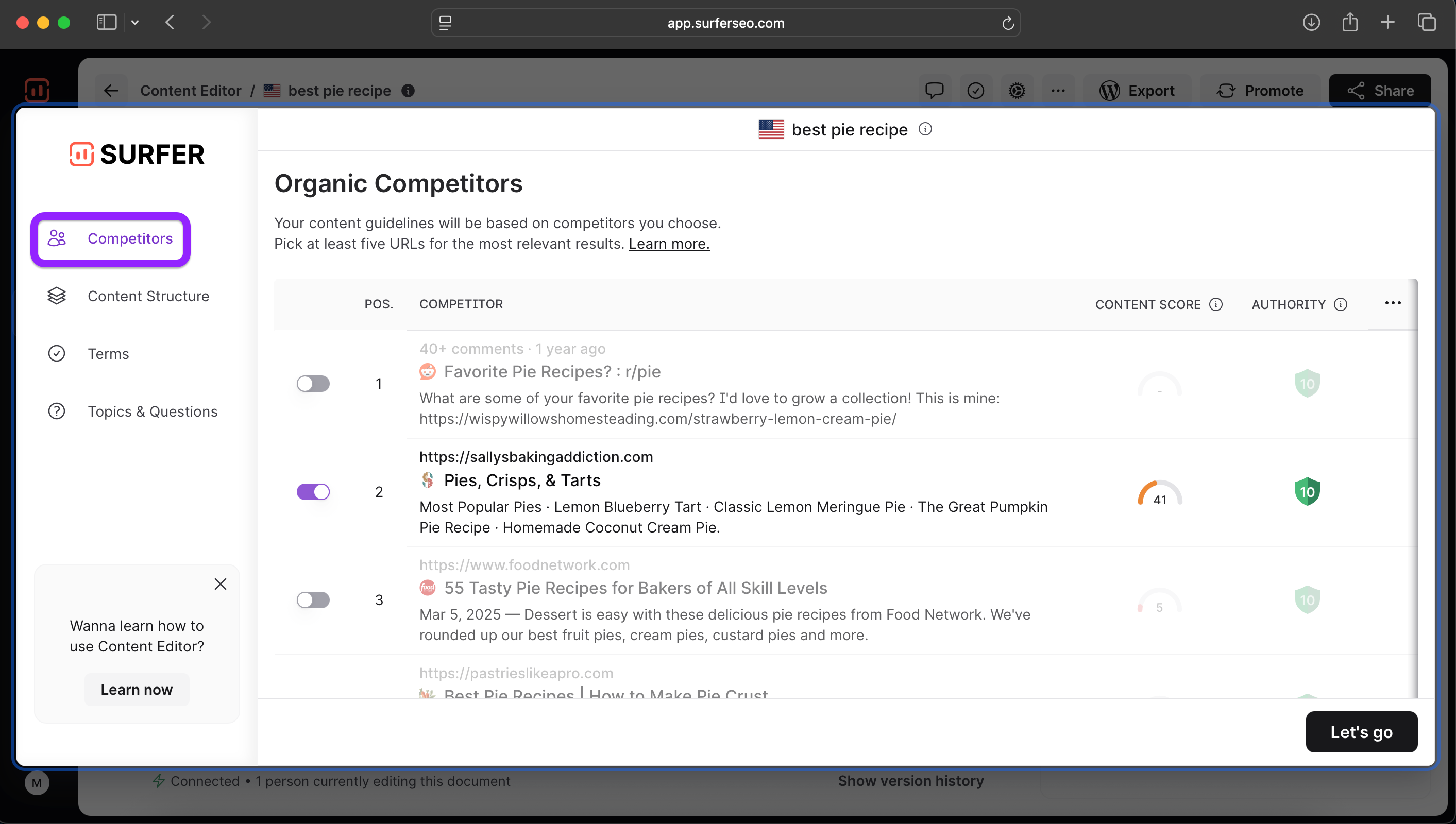Click Pies, Crisps, & Tarts title
Screen dimensions: 1456x824
click(x=522, y=480)
